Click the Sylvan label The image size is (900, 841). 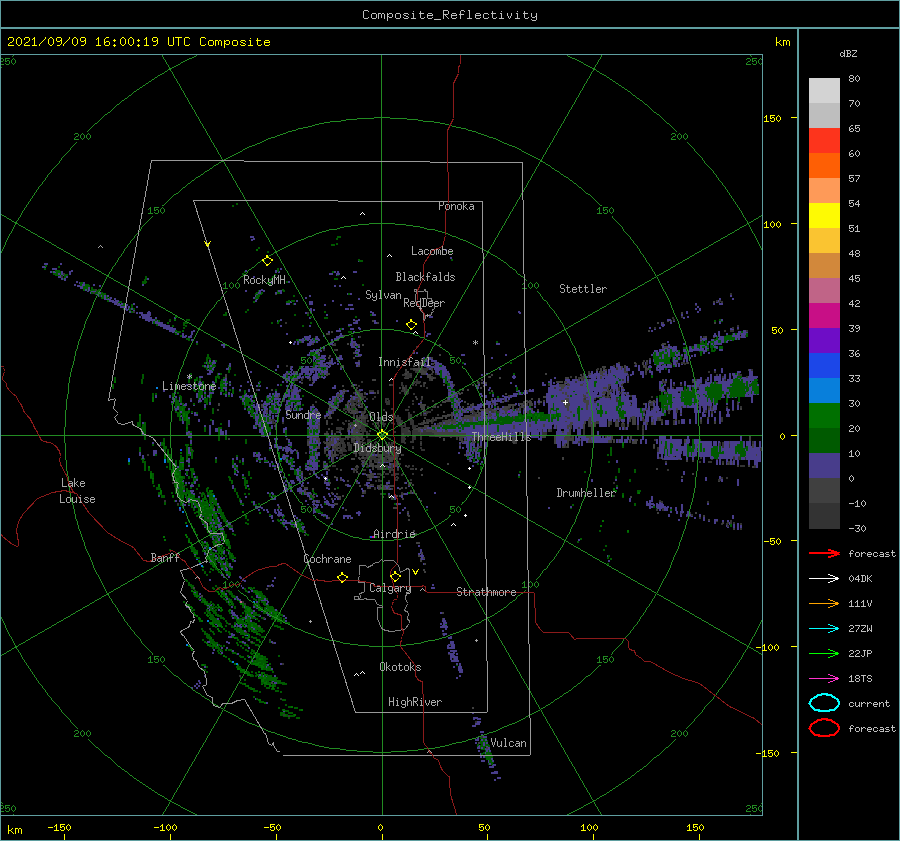[383, 295]
